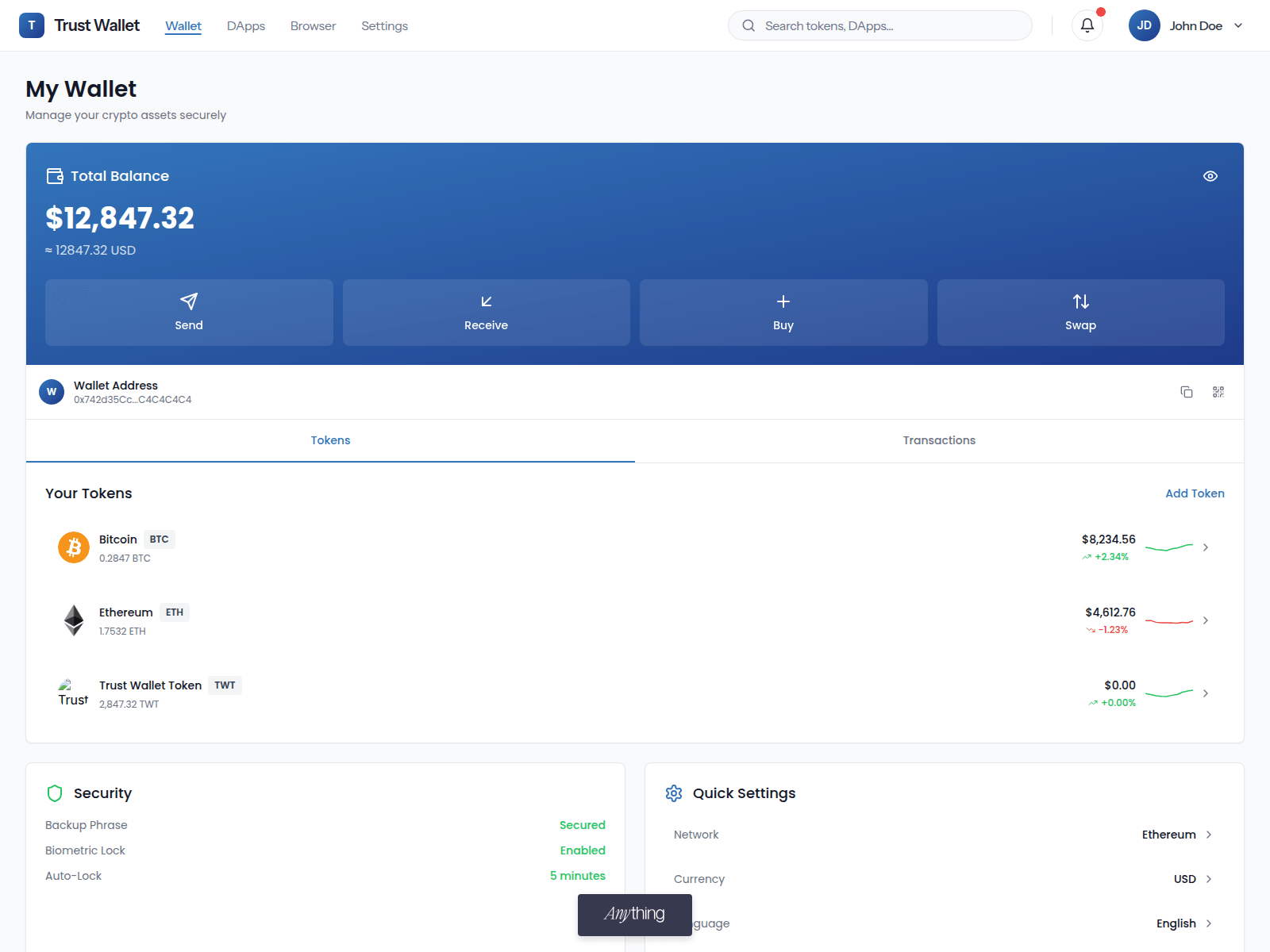
Task: Click the TWT ticker badge
Action: point(225,685)
